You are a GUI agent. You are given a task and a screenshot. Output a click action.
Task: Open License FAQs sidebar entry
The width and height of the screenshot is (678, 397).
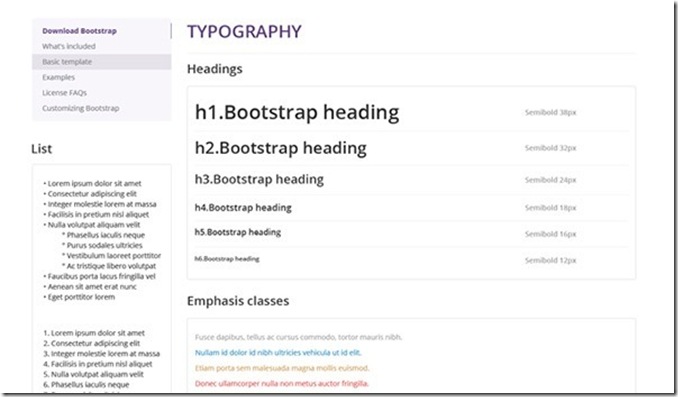click(64, 93)
